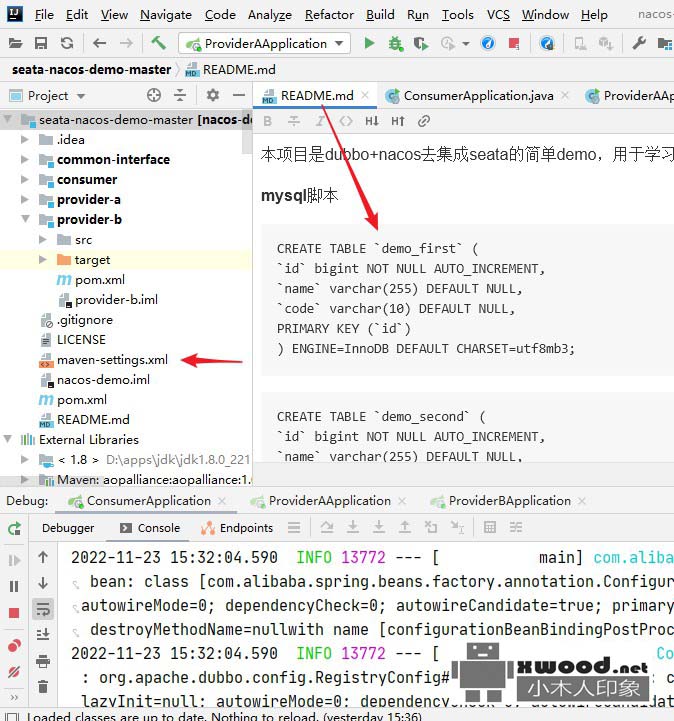Collapse all nodes in Project panel
Image resolution: width=674 pixels, height=721 pixels.
tap(180, 95)
